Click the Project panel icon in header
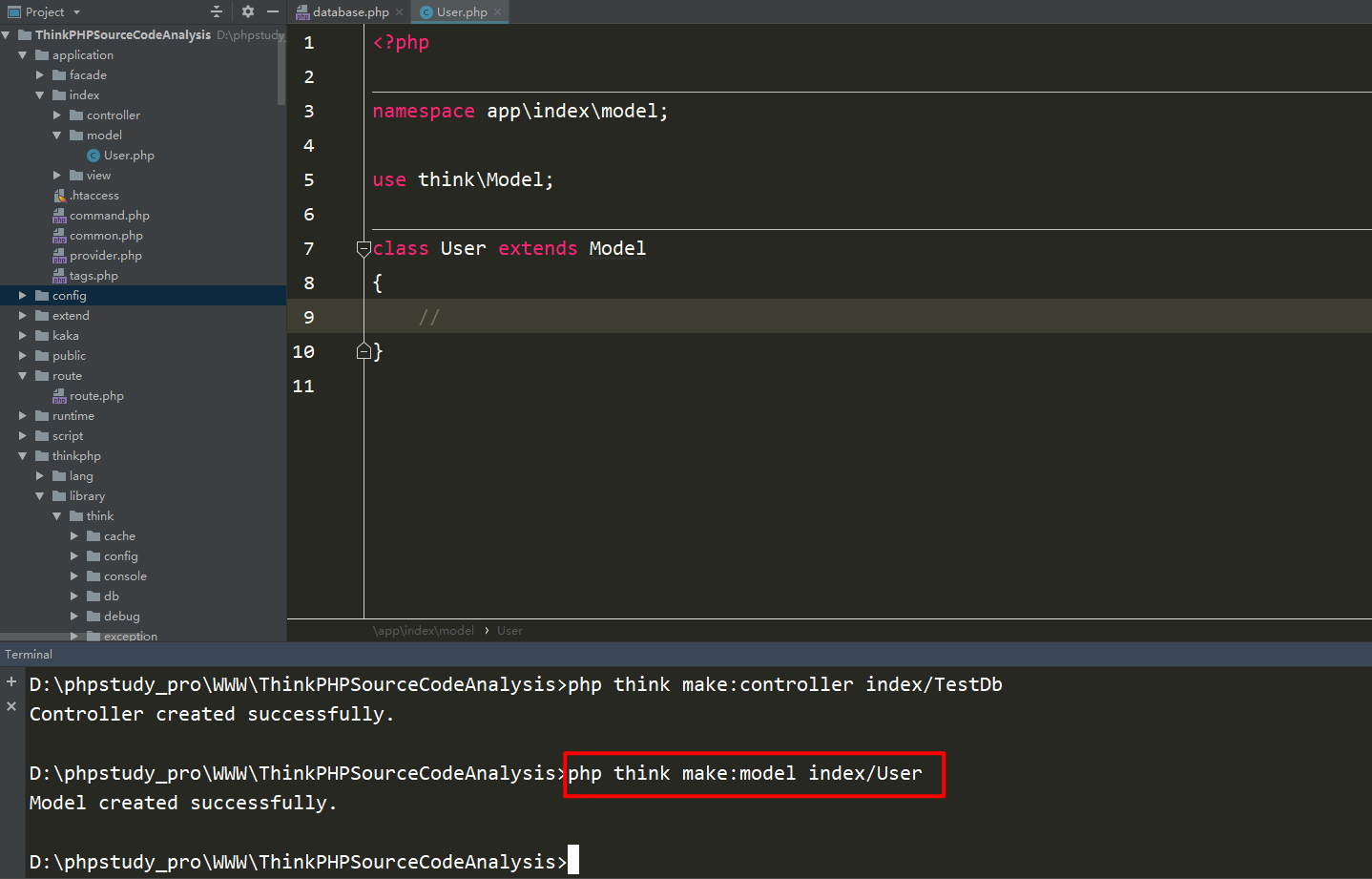The height and width of the screenshot is (879, 1372). tap(14, 12)
